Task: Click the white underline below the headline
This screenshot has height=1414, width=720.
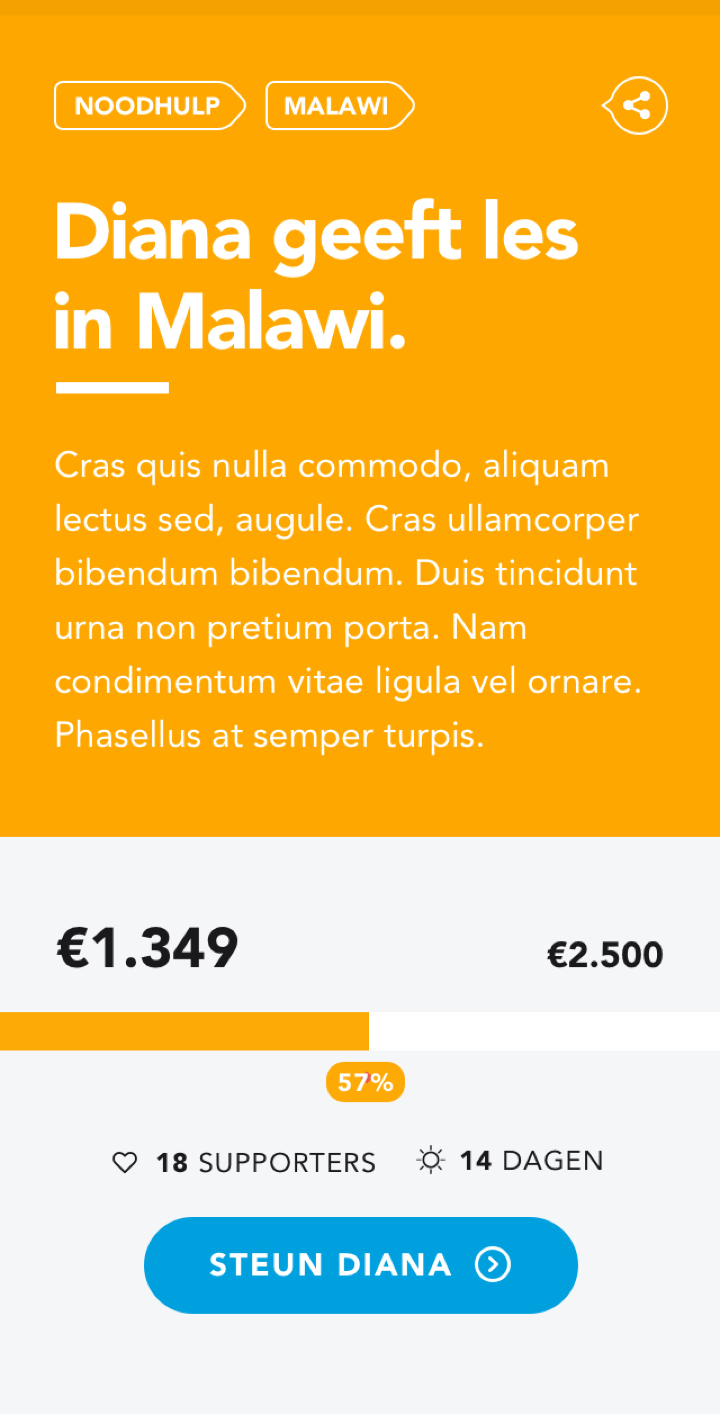Action: pos(112,387)
